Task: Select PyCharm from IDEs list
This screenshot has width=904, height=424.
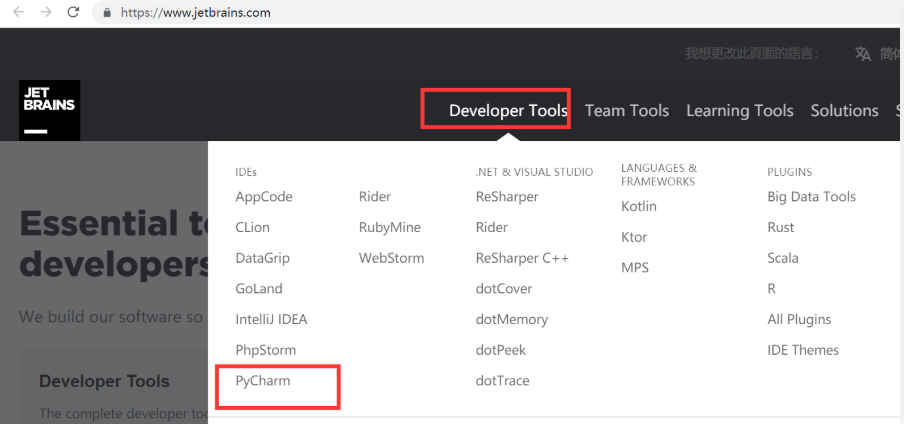Action: [x=263, y=381]
